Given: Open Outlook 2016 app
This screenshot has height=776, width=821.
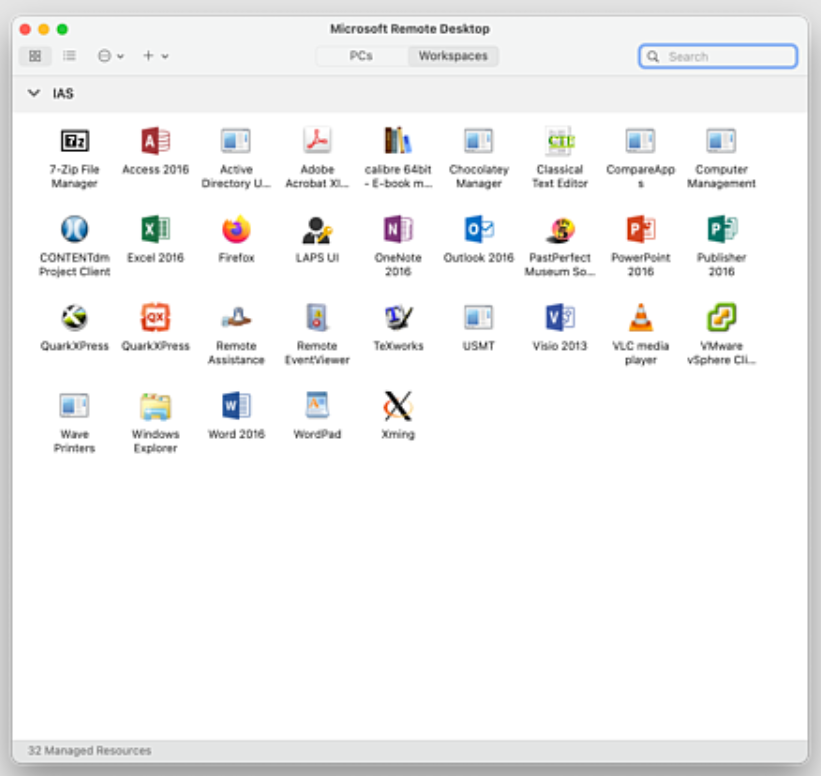Looking at the screenshot, I should click(479, 230).
